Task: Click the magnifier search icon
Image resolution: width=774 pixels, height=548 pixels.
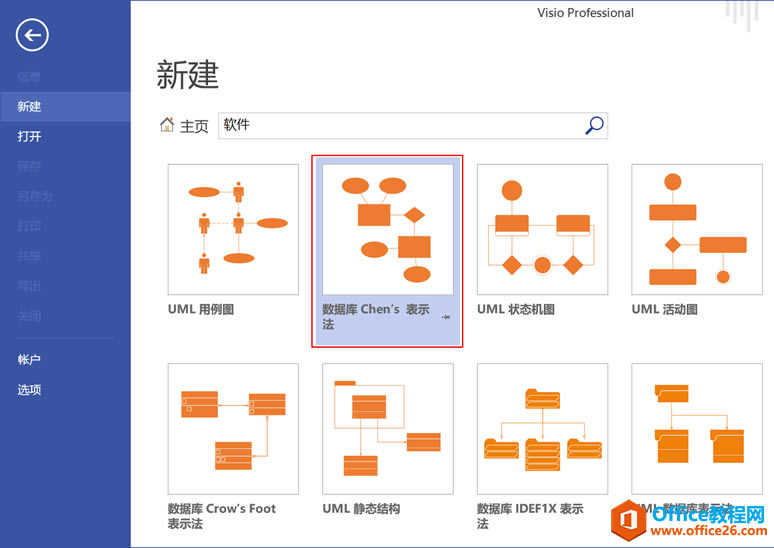Action: click(594, 125)
